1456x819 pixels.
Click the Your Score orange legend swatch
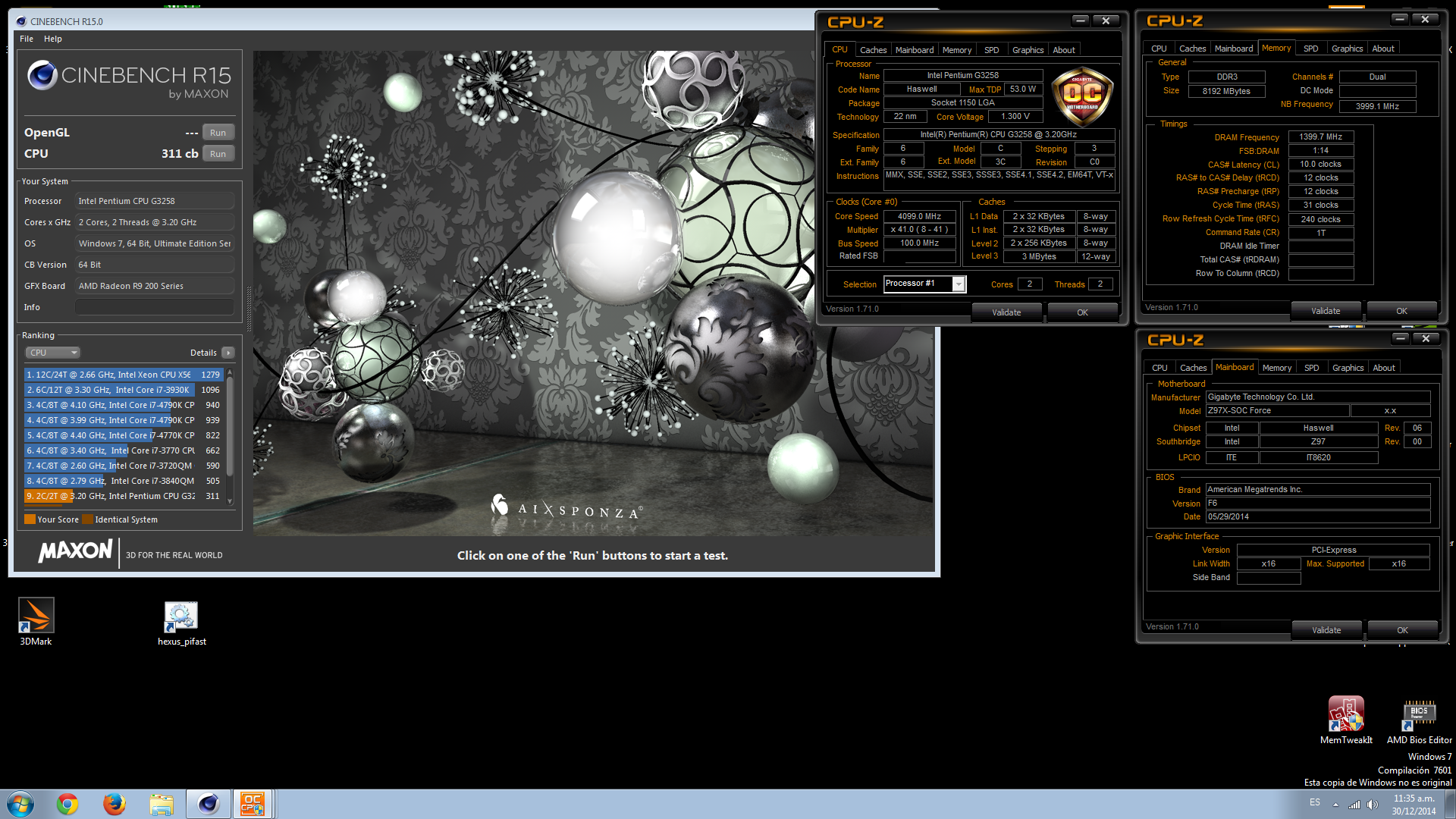[x=30, y=519]
